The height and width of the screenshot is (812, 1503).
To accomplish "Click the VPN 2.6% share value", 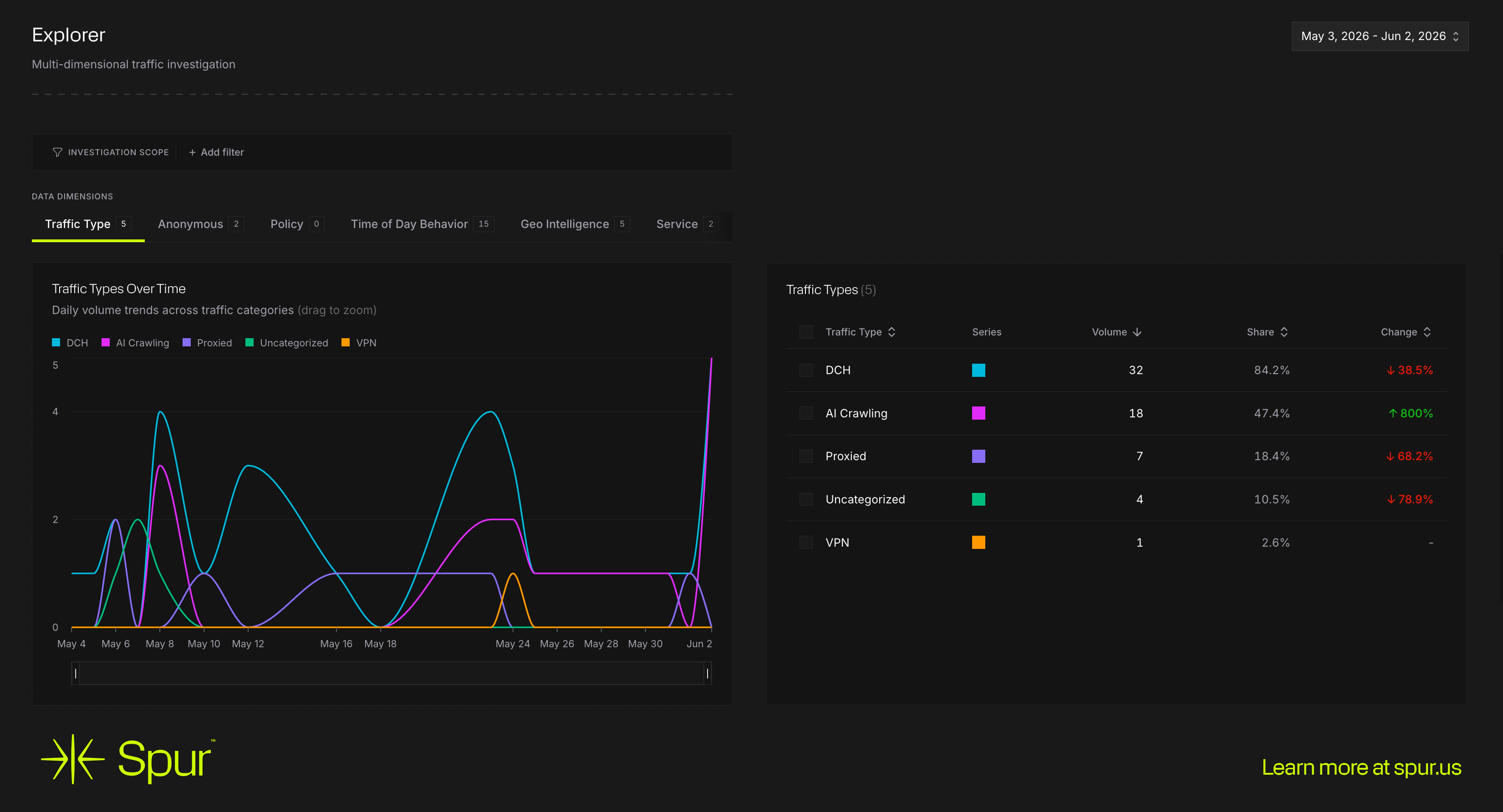I will (1275, 543).
